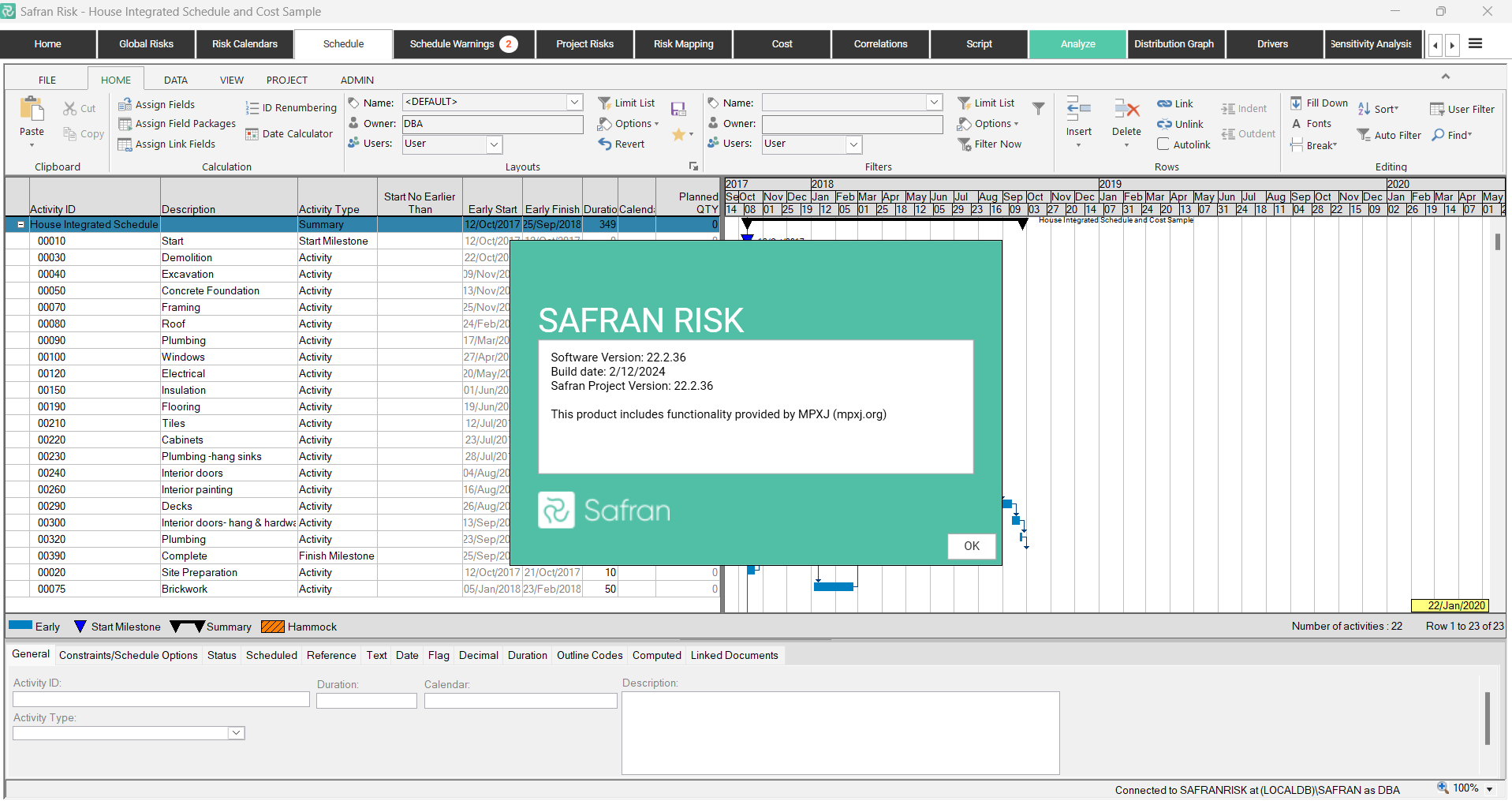Run ID Renumbering
The width and height of the screenshot is (1512, 801).
(x=291, y=108)
